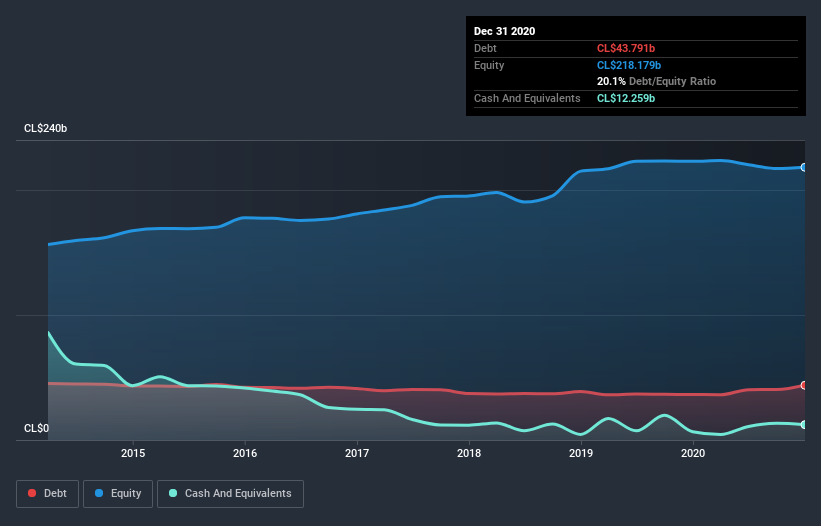
Task: Click the Debt endpoint marker on chart
Action: click(804, 385)
